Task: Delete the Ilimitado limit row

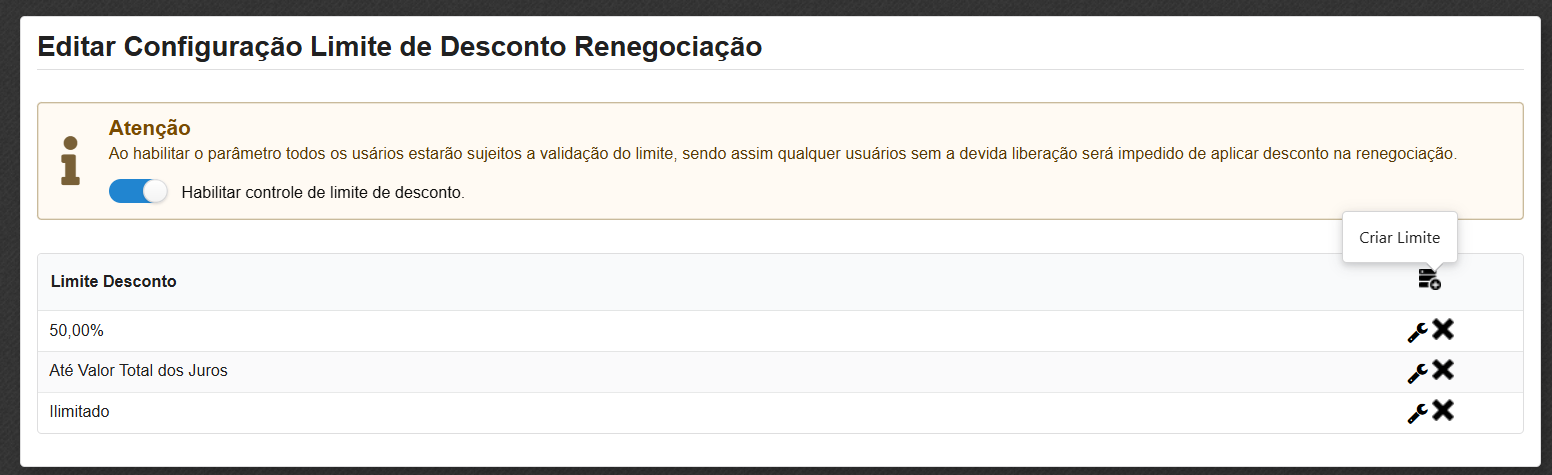Action: [x=1443, y=411]
